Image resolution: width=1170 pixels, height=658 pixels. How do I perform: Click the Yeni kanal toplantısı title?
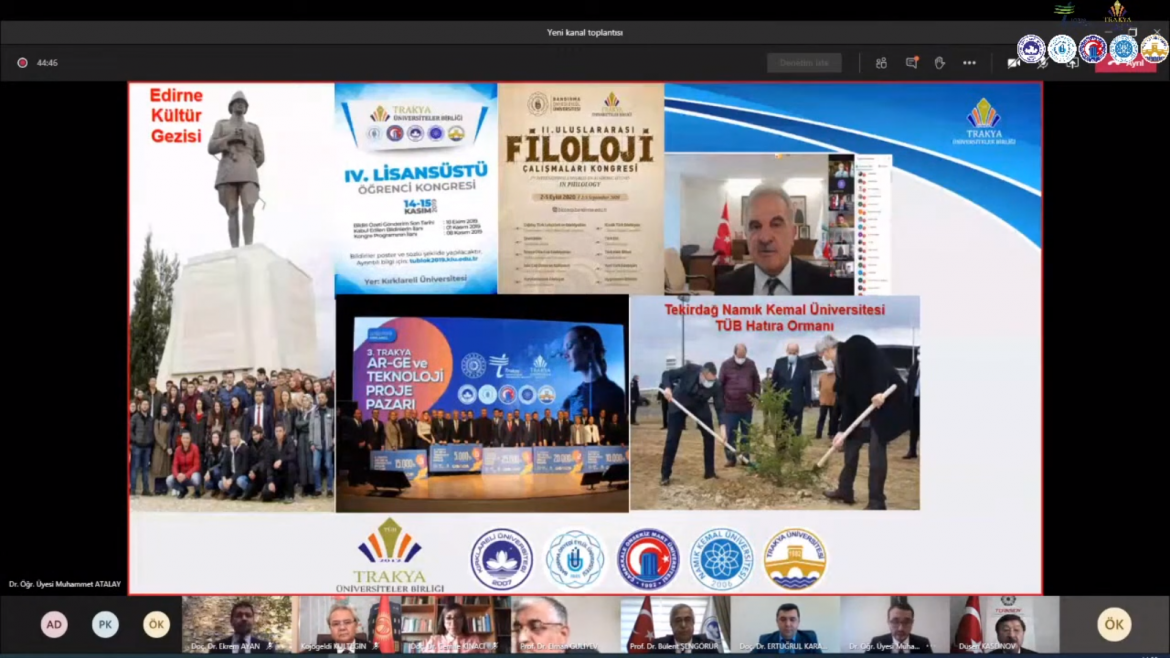[x=585, y=33]
